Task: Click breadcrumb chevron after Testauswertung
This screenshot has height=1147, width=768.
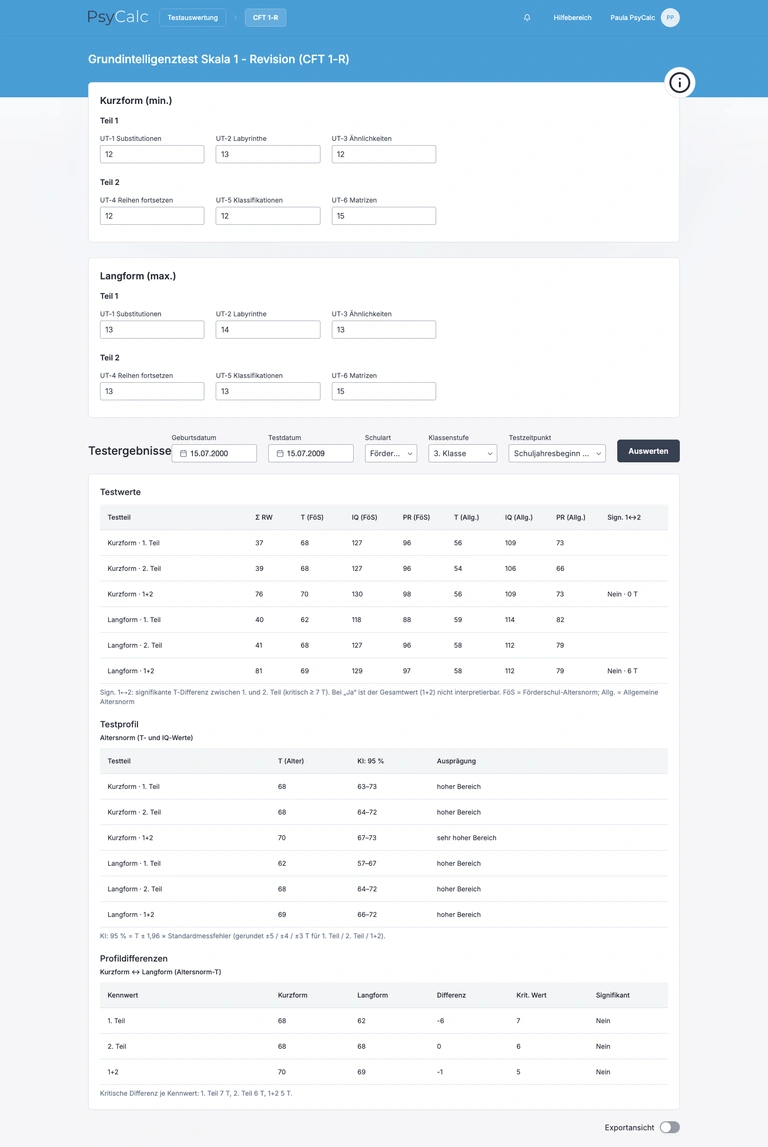Action: click(x=236, y=18)
